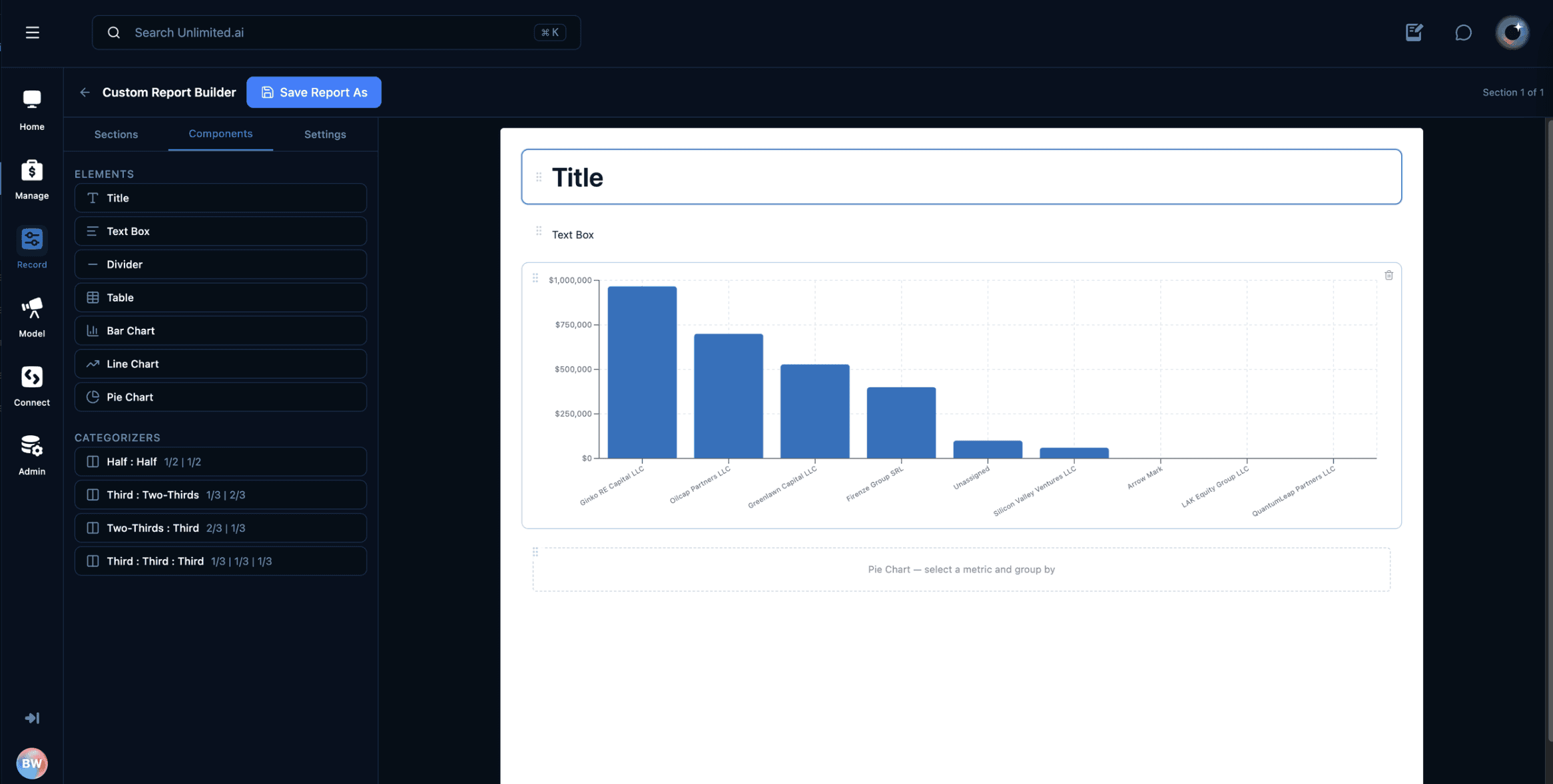Click the vertical page scrollbar
This screenshot has width=1553, height=784.
1549,431
